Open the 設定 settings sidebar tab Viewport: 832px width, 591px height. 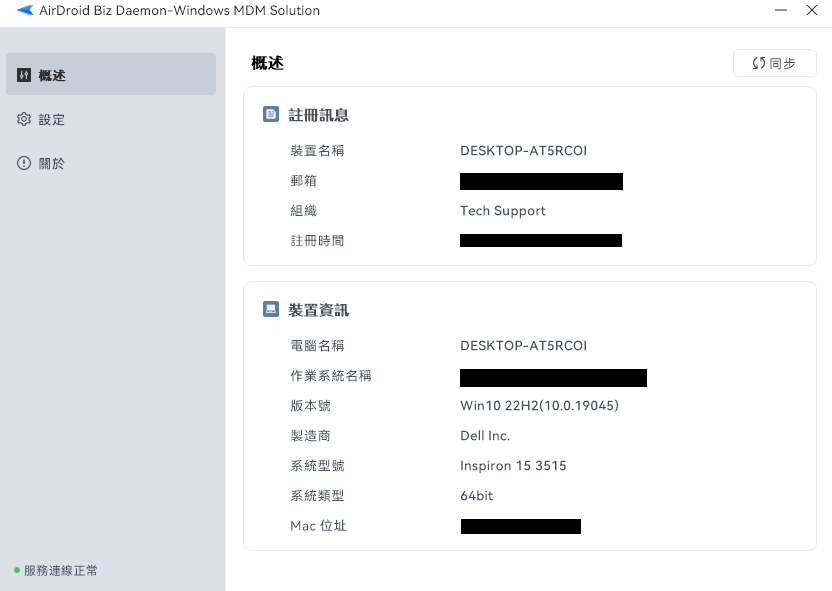click(x=110, y=119)
